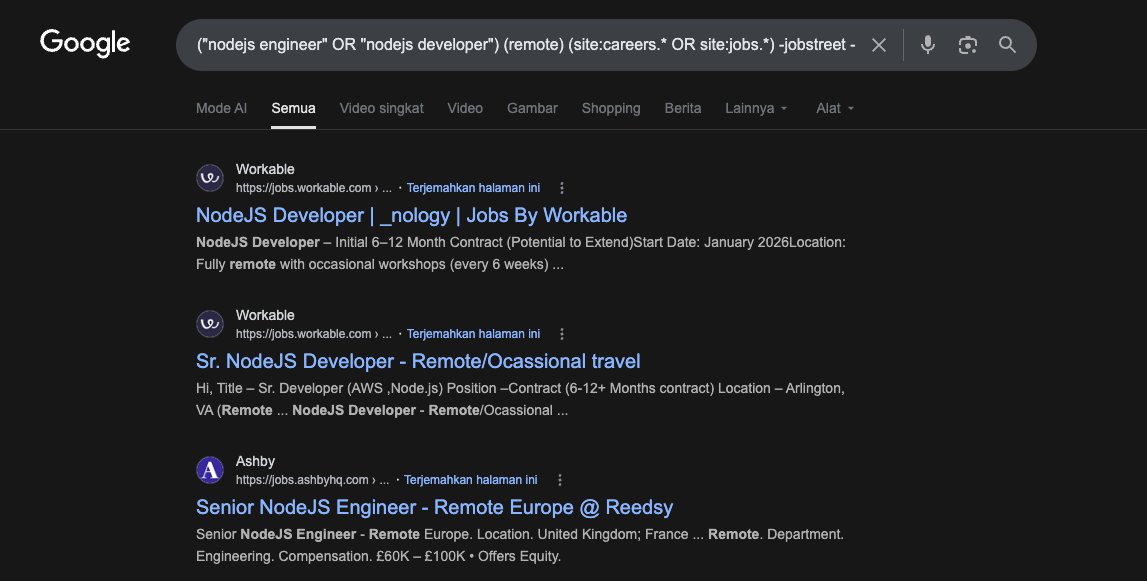Click the jobs.ashbyhq.com URL text
This screenshot has height=581, width=1147.
click(x=312, y=480)
